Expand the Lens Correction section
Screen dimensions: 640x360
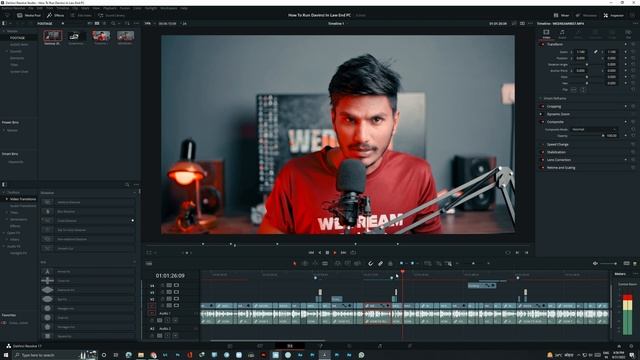(559, 160)
